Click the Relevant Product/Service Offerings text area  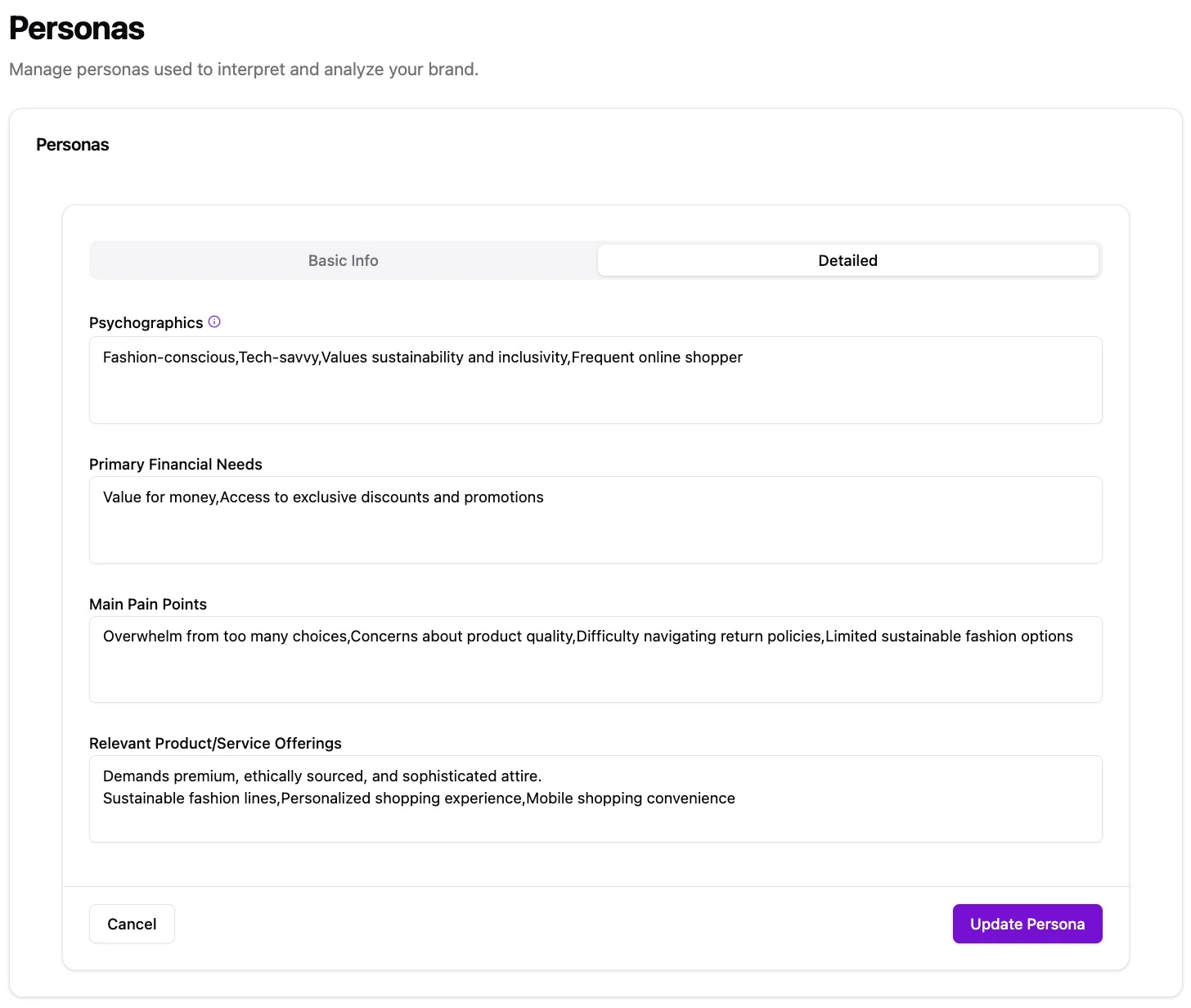[595, 822]
